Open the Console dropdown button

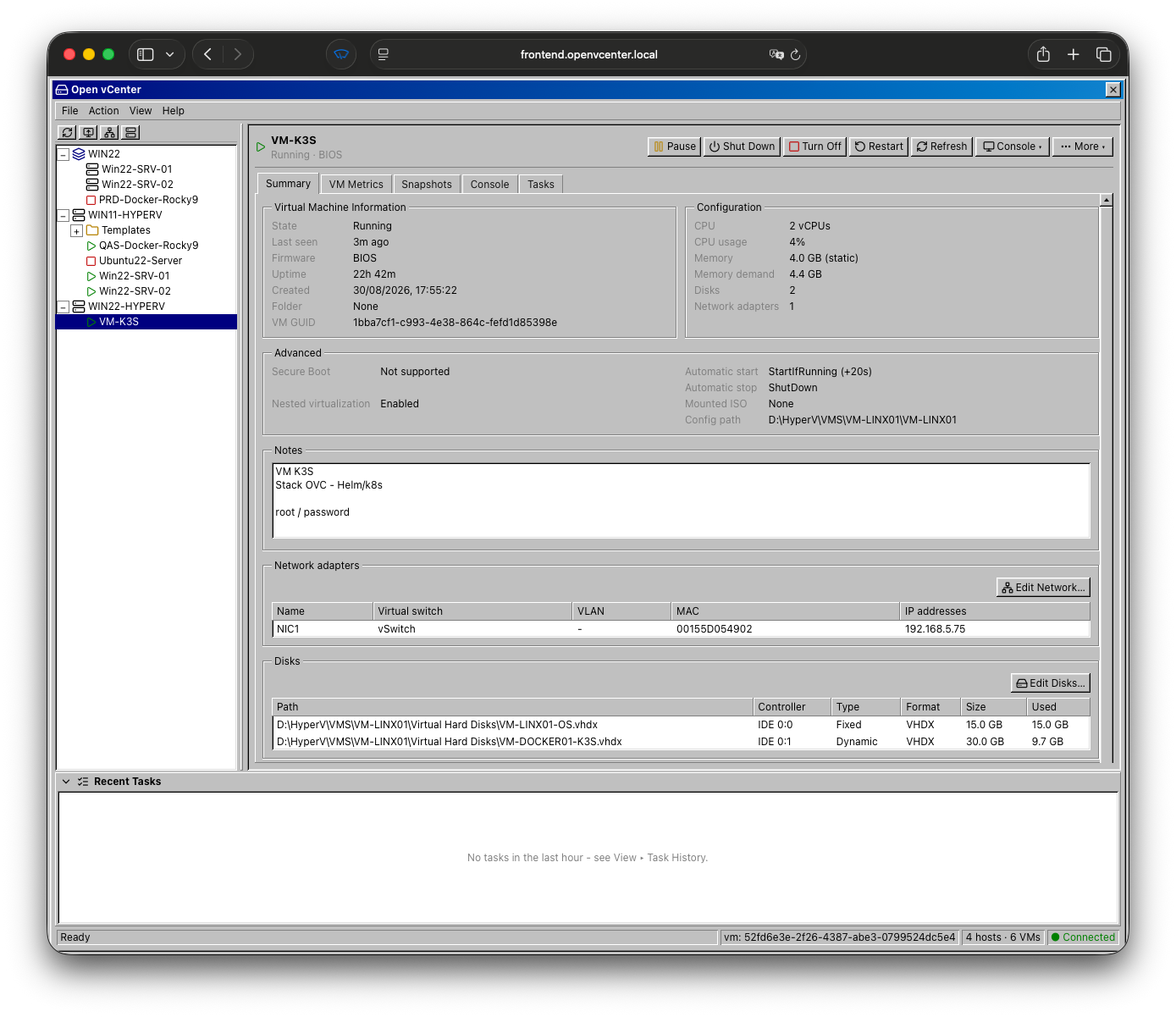(x=1012, y=146)
